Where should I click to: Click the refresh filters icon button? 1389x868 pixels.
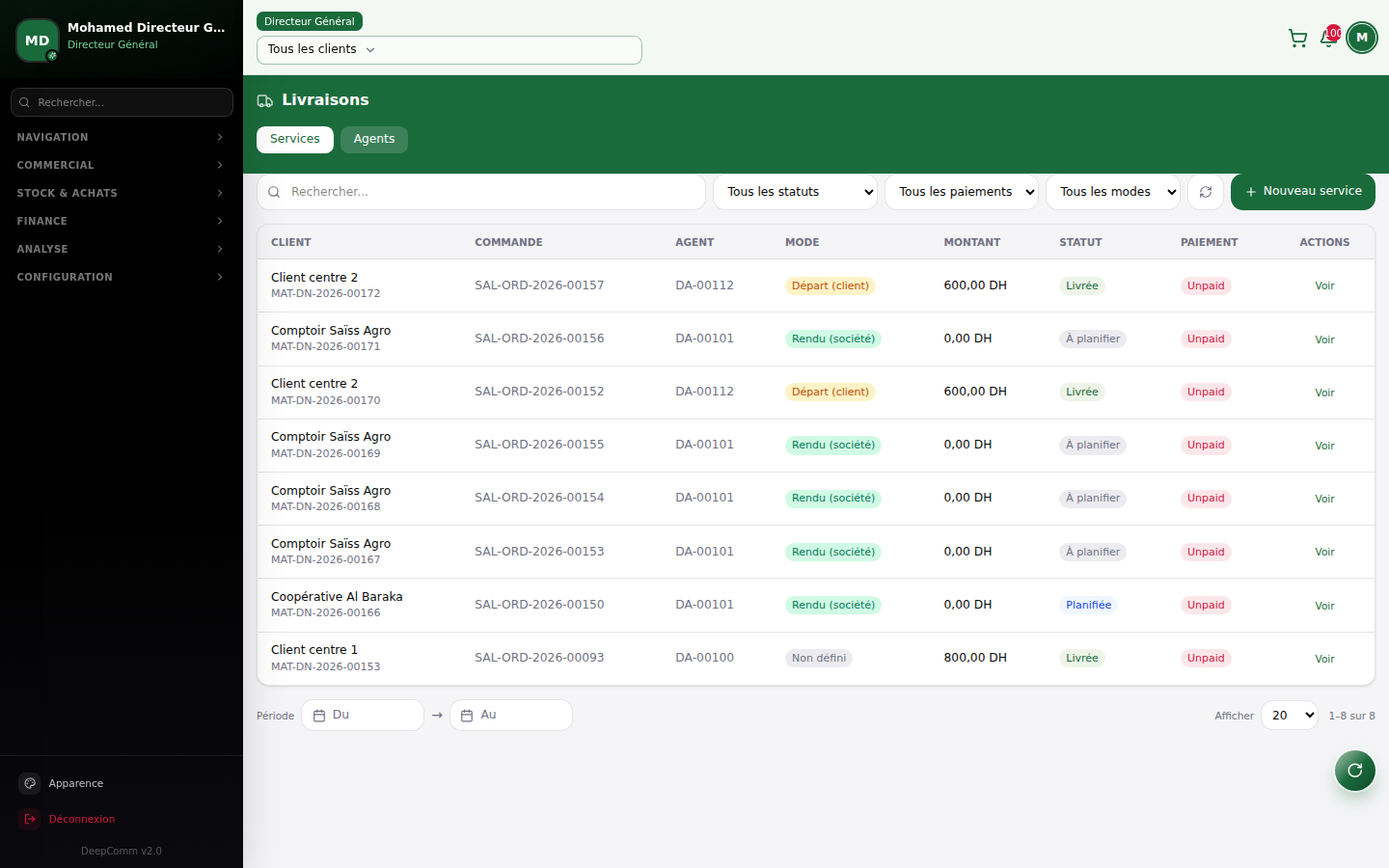(1206, 192)
